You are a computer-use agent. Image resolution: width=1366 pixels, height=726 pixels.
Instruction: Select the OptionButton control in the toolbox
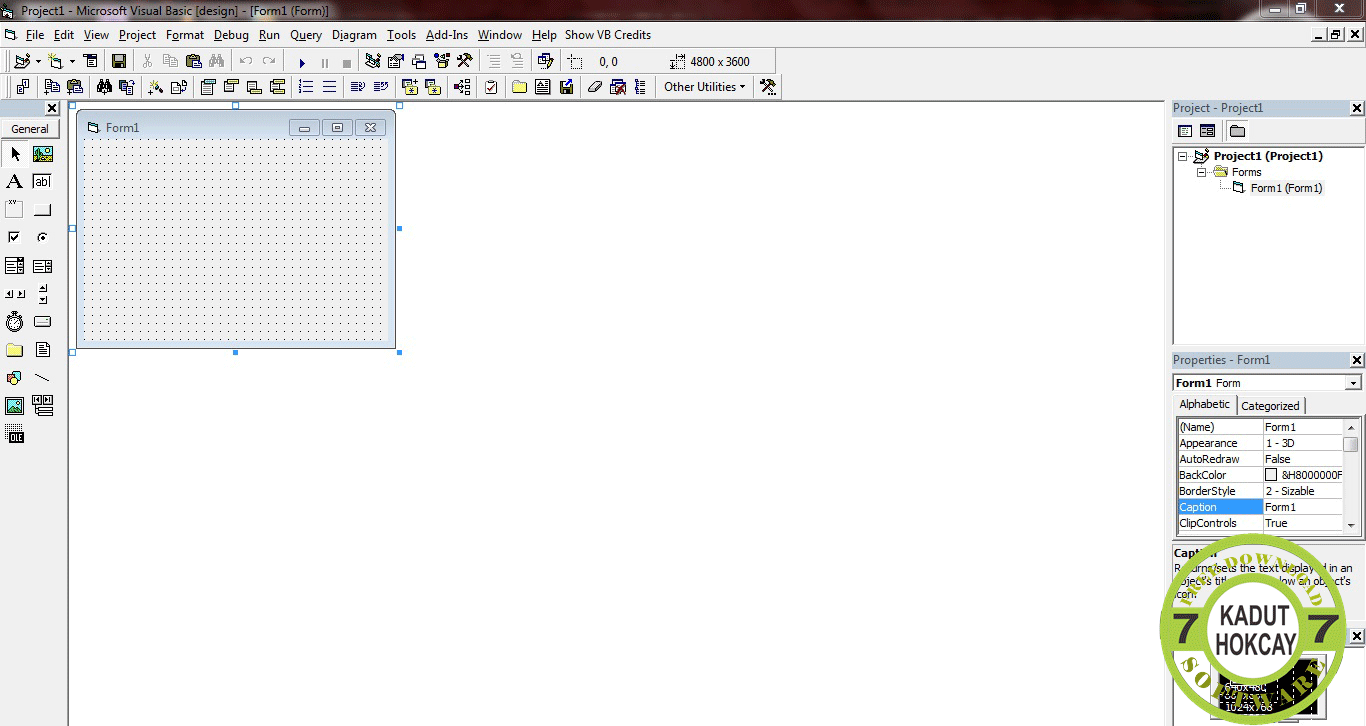click(x=43, y=238)
